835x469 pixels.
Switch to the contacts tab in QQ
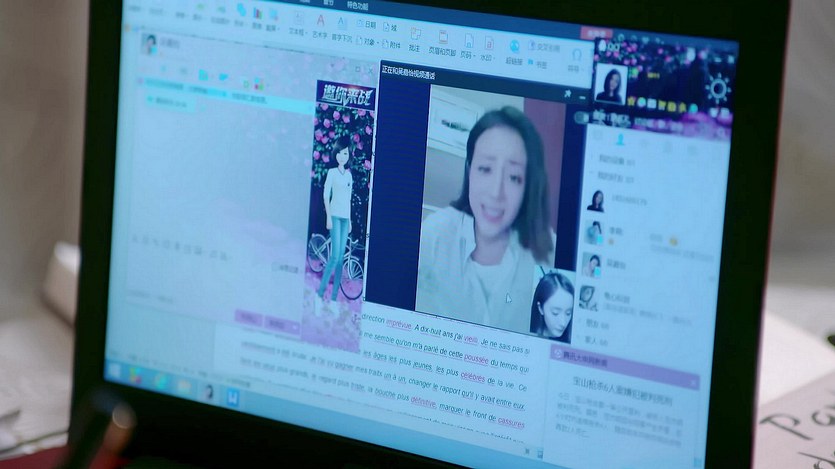tap(619, 138)
